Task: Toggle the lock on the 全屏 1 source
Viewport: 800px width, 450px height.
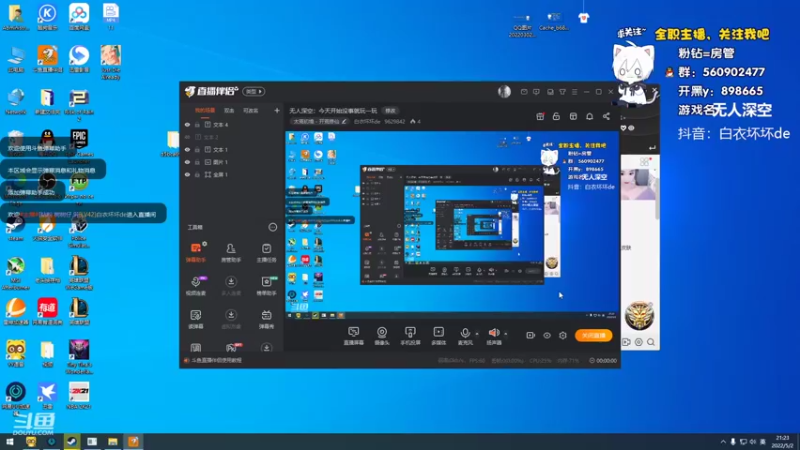Action: [x=197, y=174]
